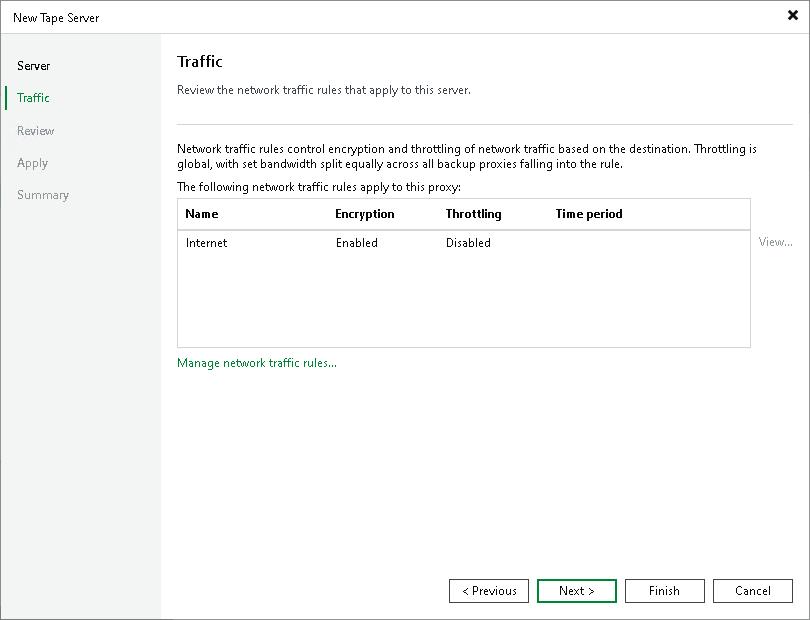Image resolution: width=810 pixels, height=620 pixels.
Task: Click the Throttling column header
Action: [x=473, y=214]
